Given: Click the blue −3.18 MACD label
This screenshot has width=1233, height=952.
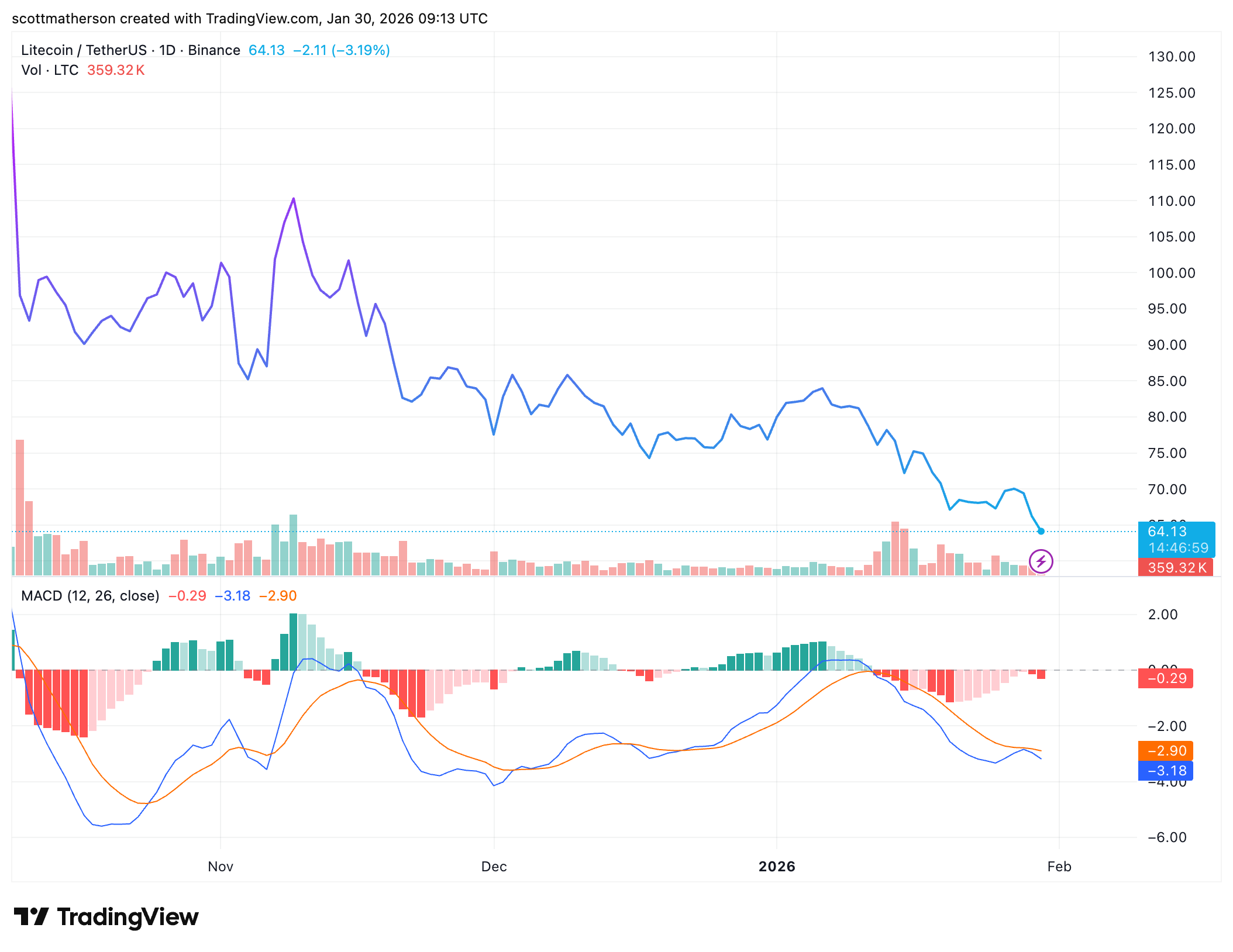Looking at the screenshot, I should pyautogui.click(x=1166, y=771).
